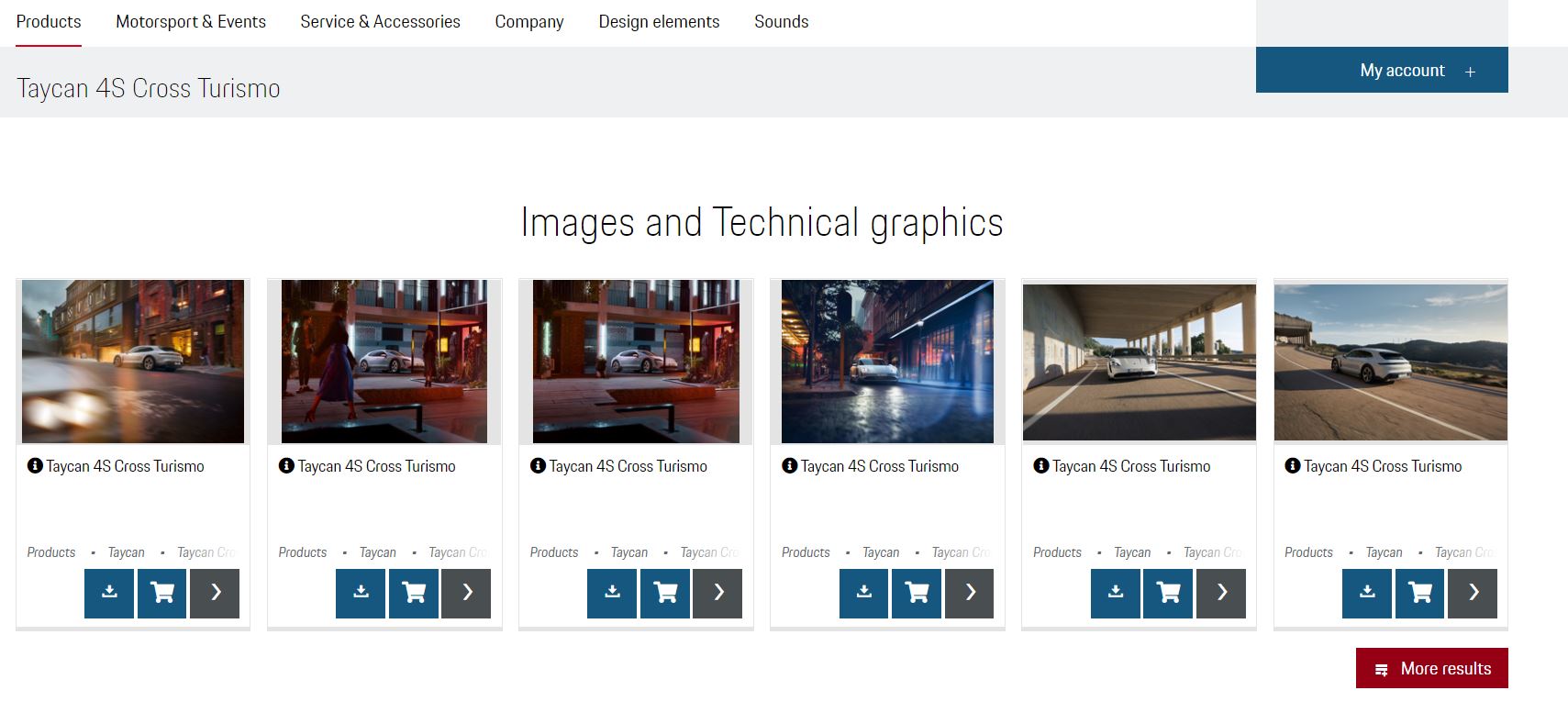Download the blue rainy street image
The width and height of the screenshot is (1568, 724).
(x=863, y=593)
